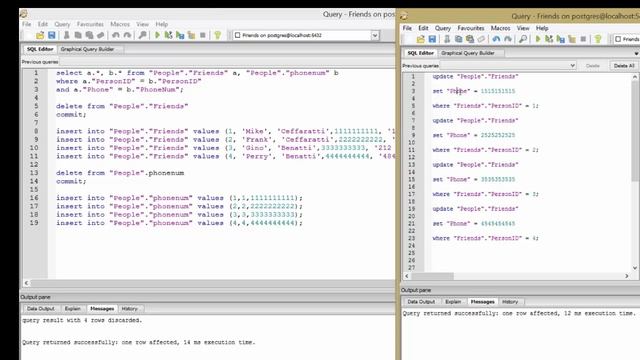This screenshot has width=640, height=360.
Task: Select Messages tab in right output pane
Action: click(482, 302)
